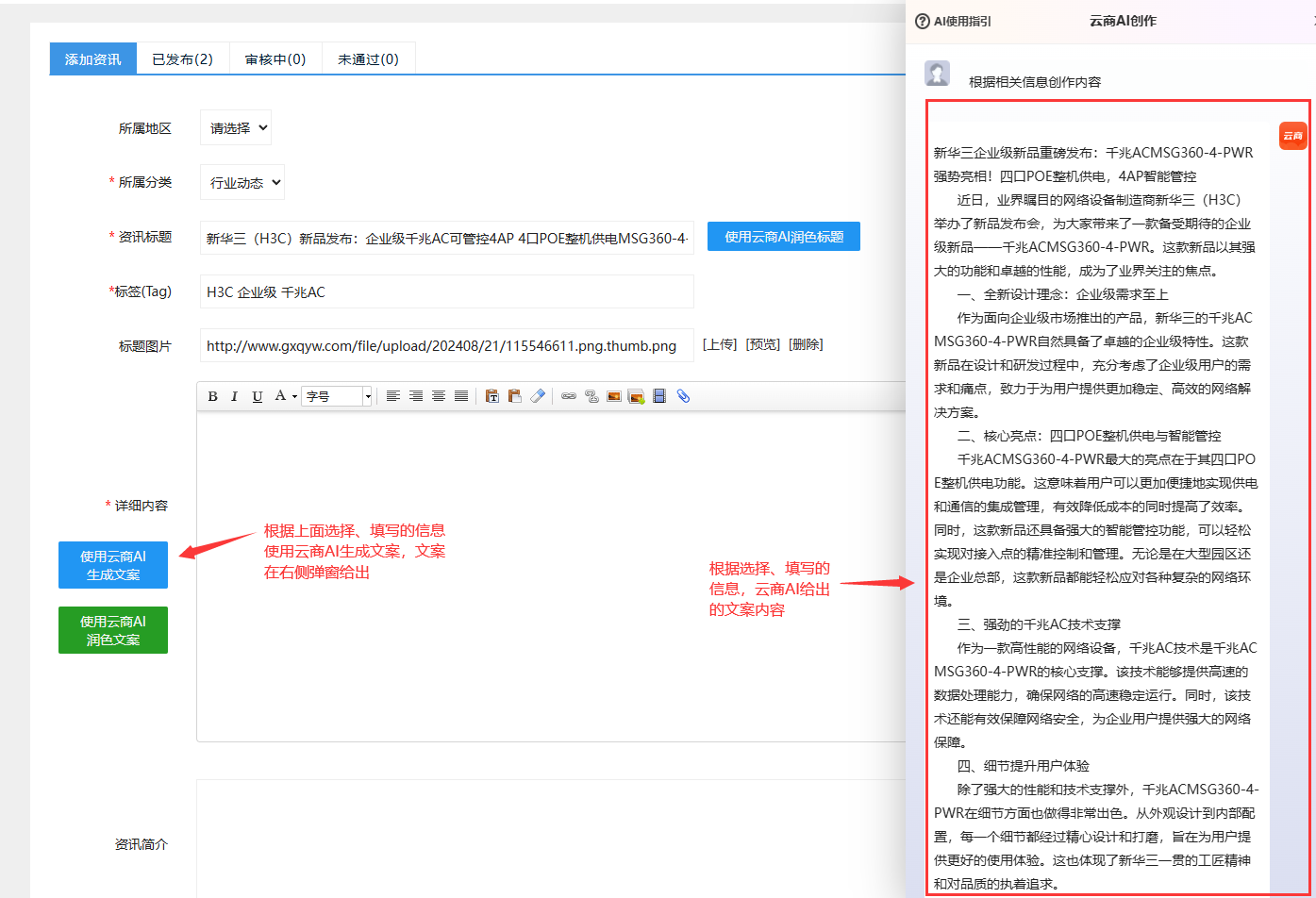Open the font color A menu
Image resolution: width=1316 pixels, height=898 pixels.
284,396
